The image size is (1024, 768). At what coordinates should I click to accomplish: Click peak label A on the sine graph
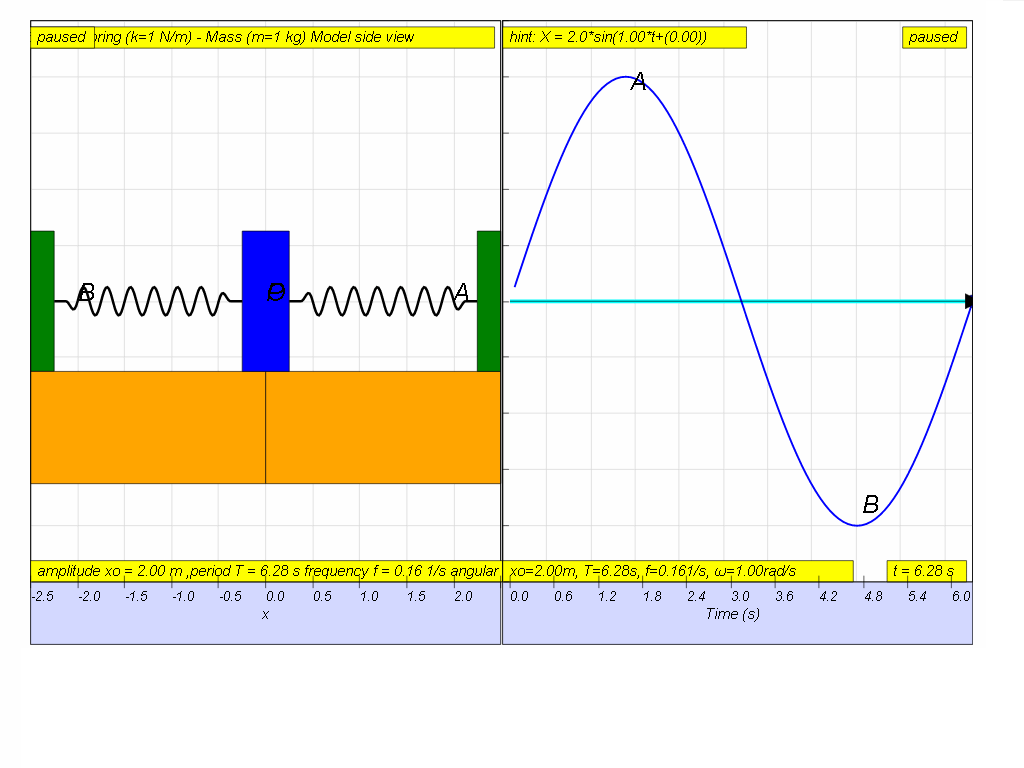(x=639, y=83)
